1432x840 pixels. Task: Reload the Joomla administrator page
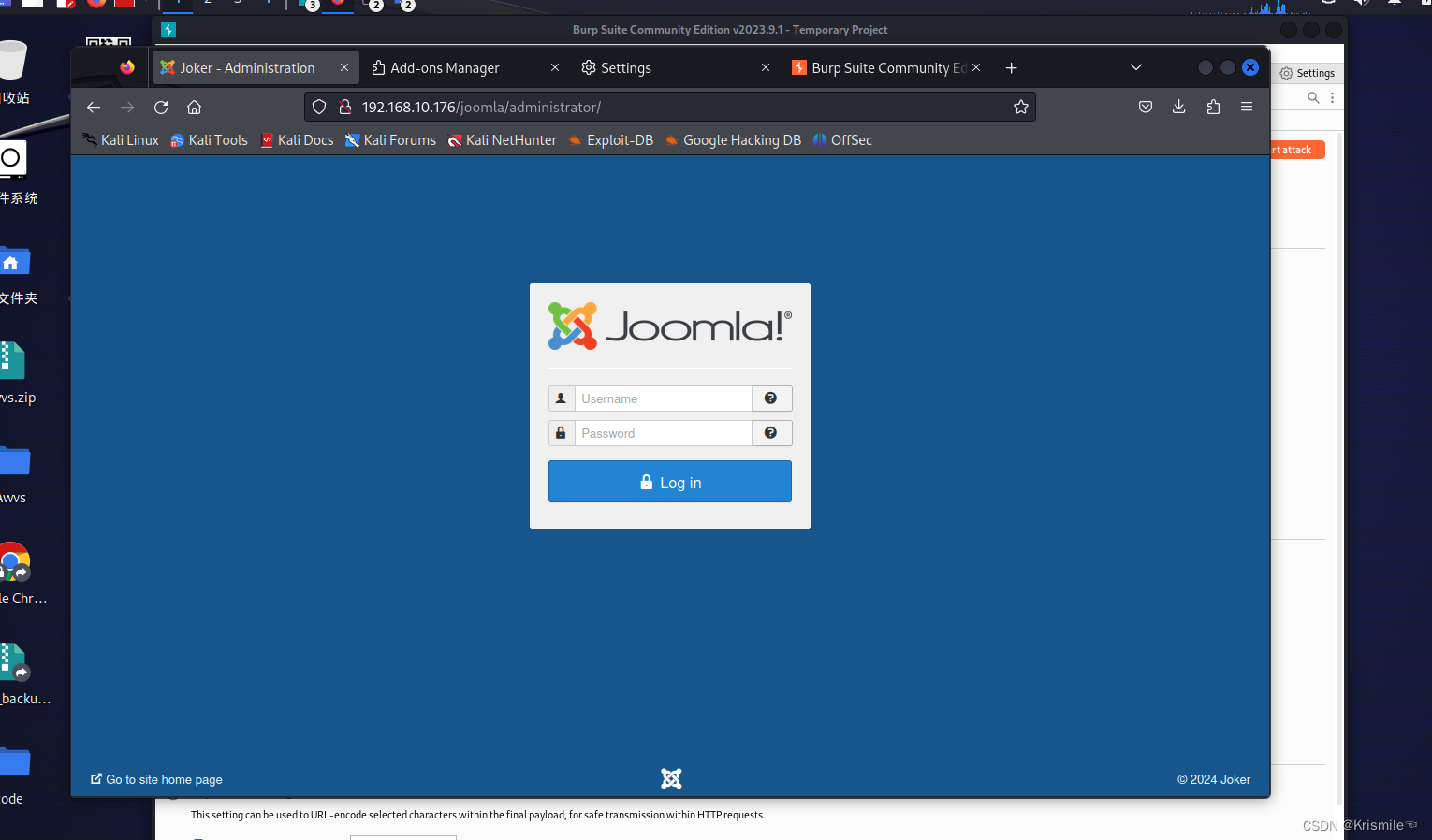tap(161, 108)
